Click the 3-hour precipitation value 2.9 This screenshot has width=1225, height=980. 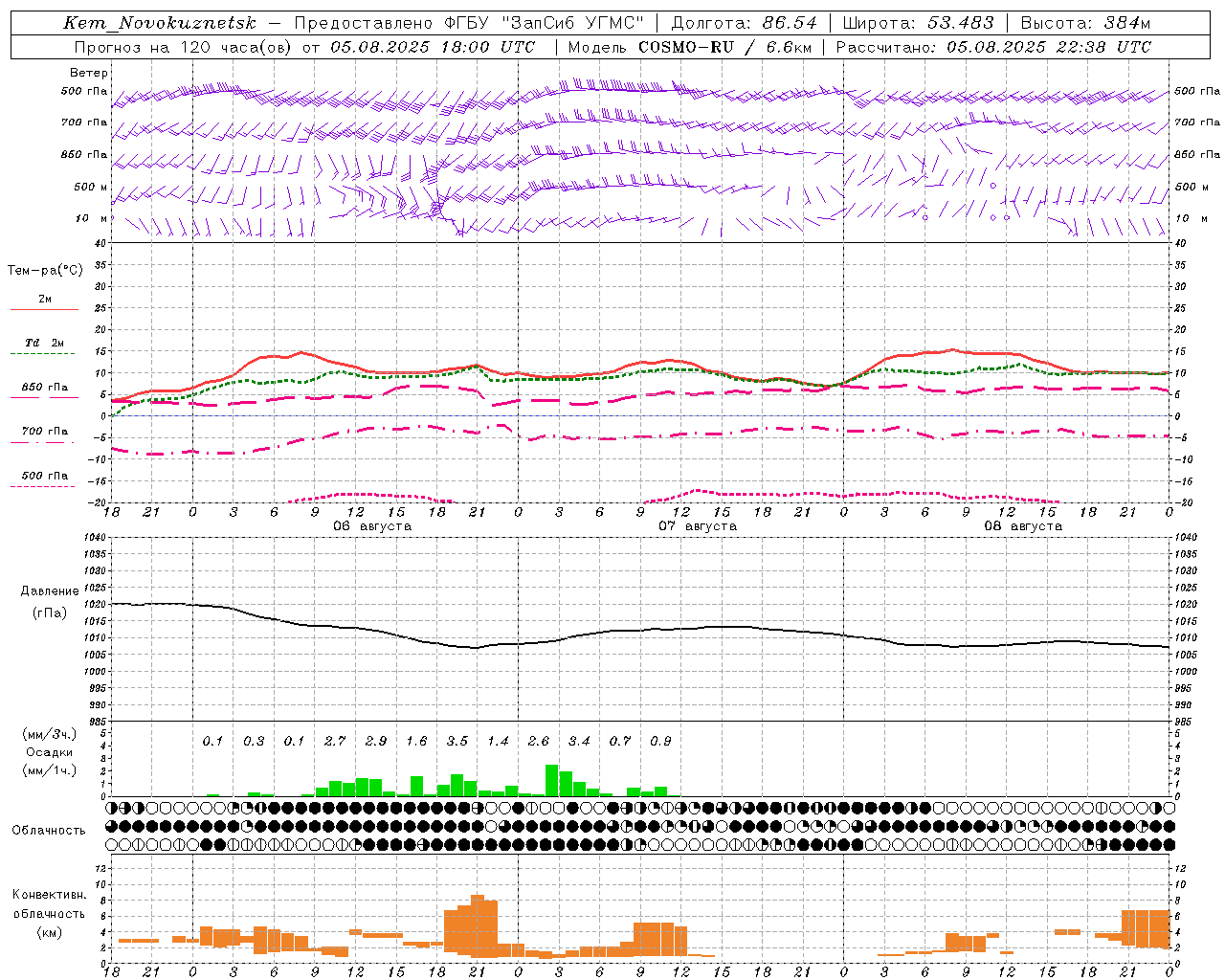click(x=376, y=742)
